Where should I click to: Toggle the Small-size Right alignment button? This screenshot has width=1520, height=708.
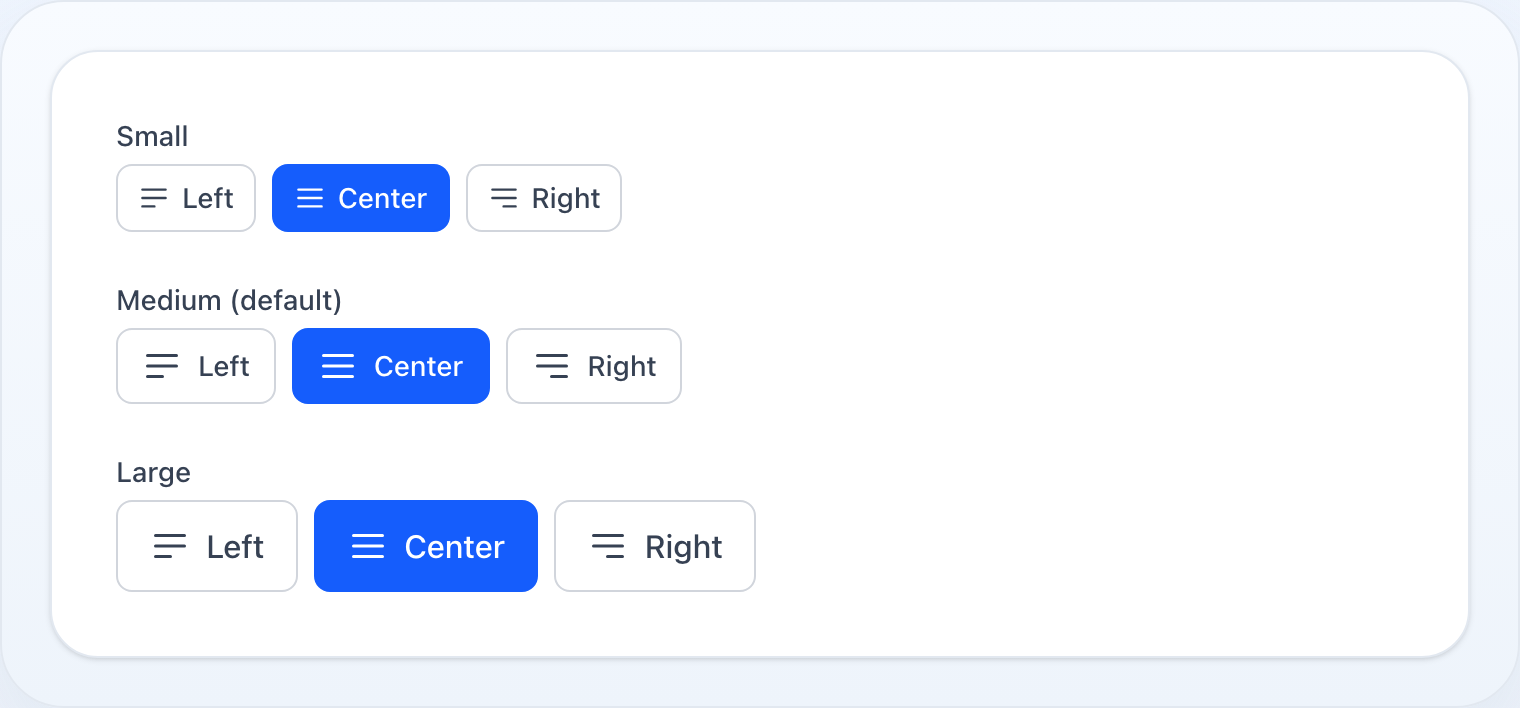[x=544, y=198]
